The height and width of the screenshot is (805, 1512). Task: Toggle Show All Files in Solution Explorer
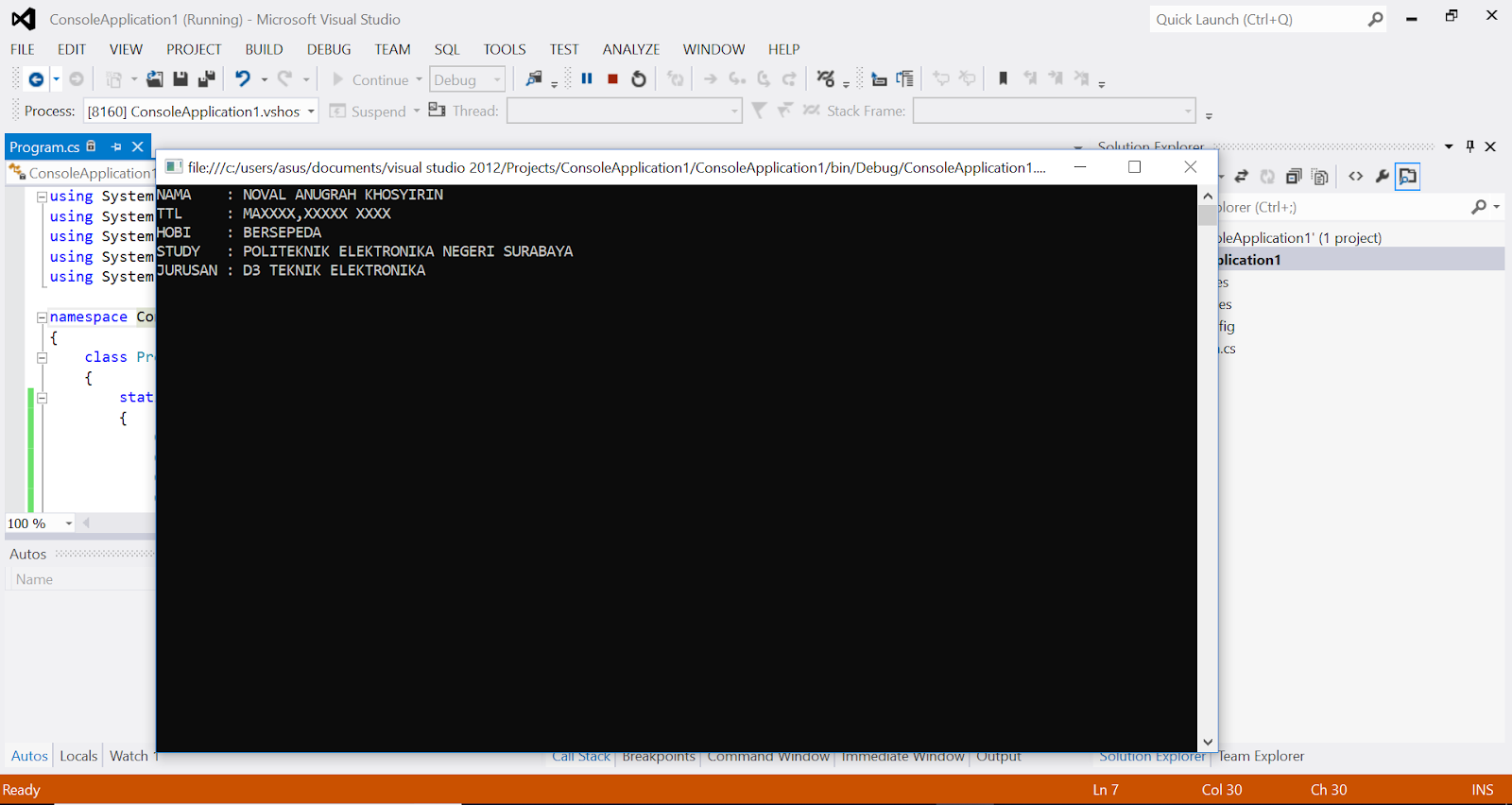tap(1320, 177)
